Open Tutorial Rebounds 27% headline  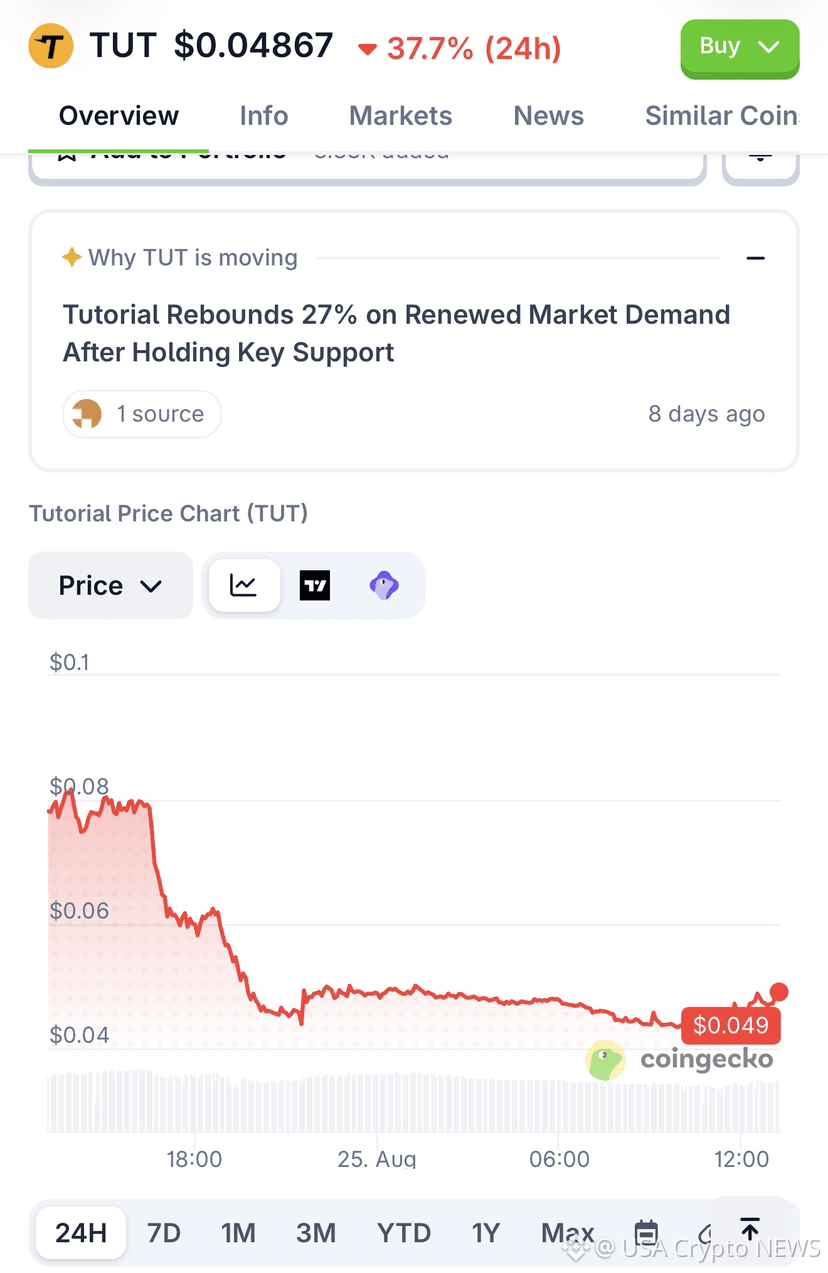tap(396, 333)
